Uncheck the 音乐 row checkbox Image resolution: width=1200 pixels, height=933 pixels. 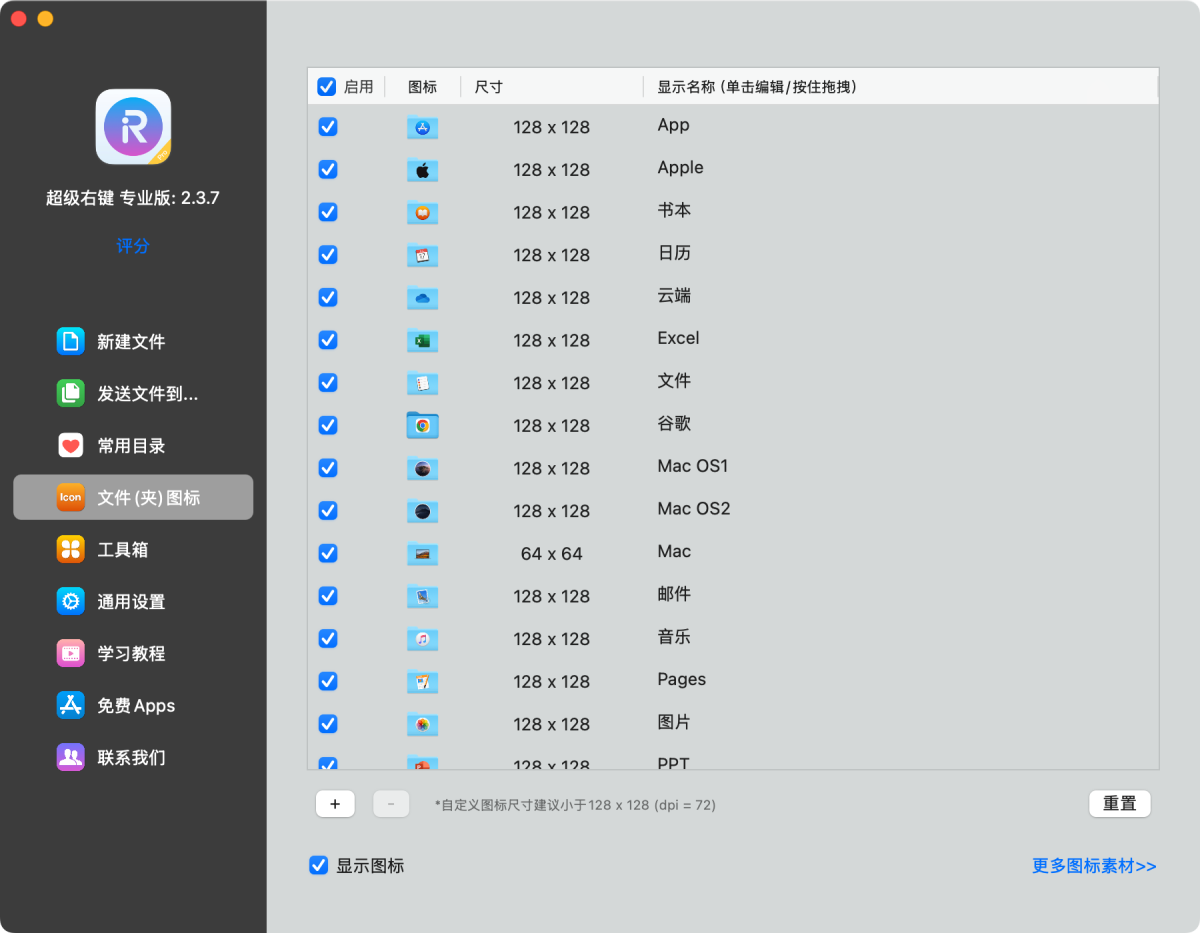pyautogui.click(x=327, y=639)
